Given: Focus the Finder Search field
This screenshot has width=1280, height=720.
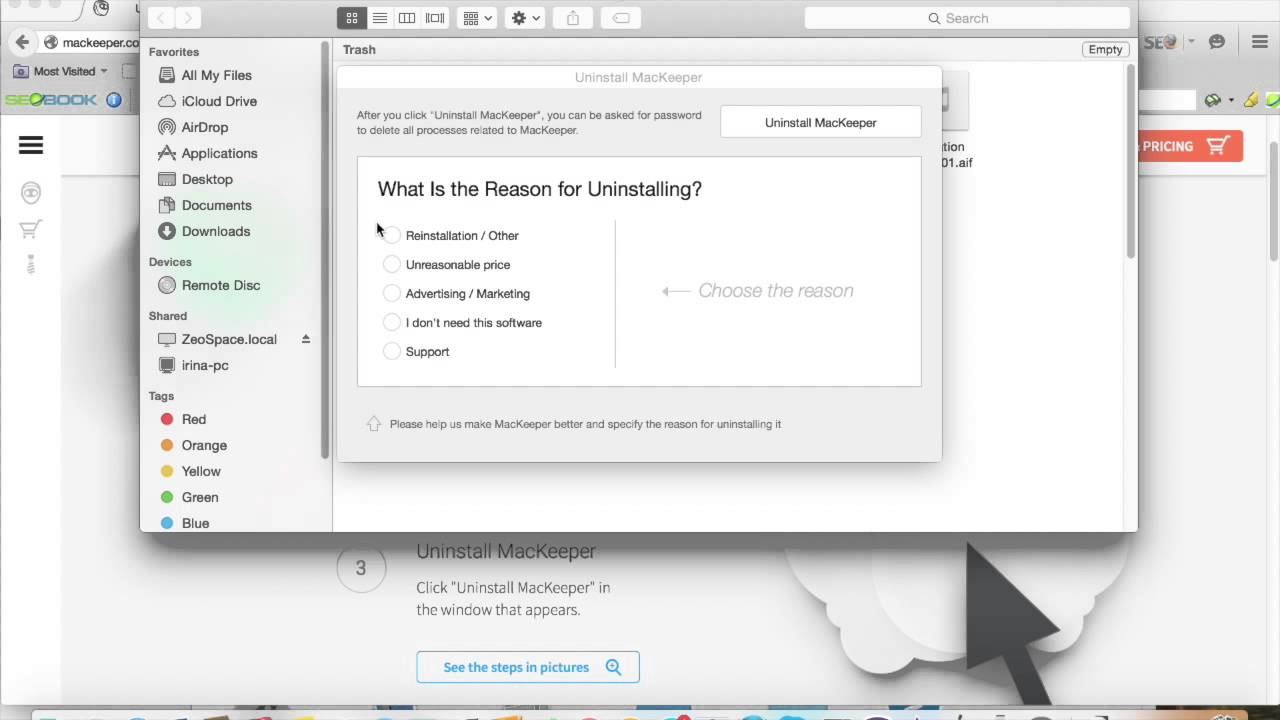Looking at the screenshot, I should [966, 18].
